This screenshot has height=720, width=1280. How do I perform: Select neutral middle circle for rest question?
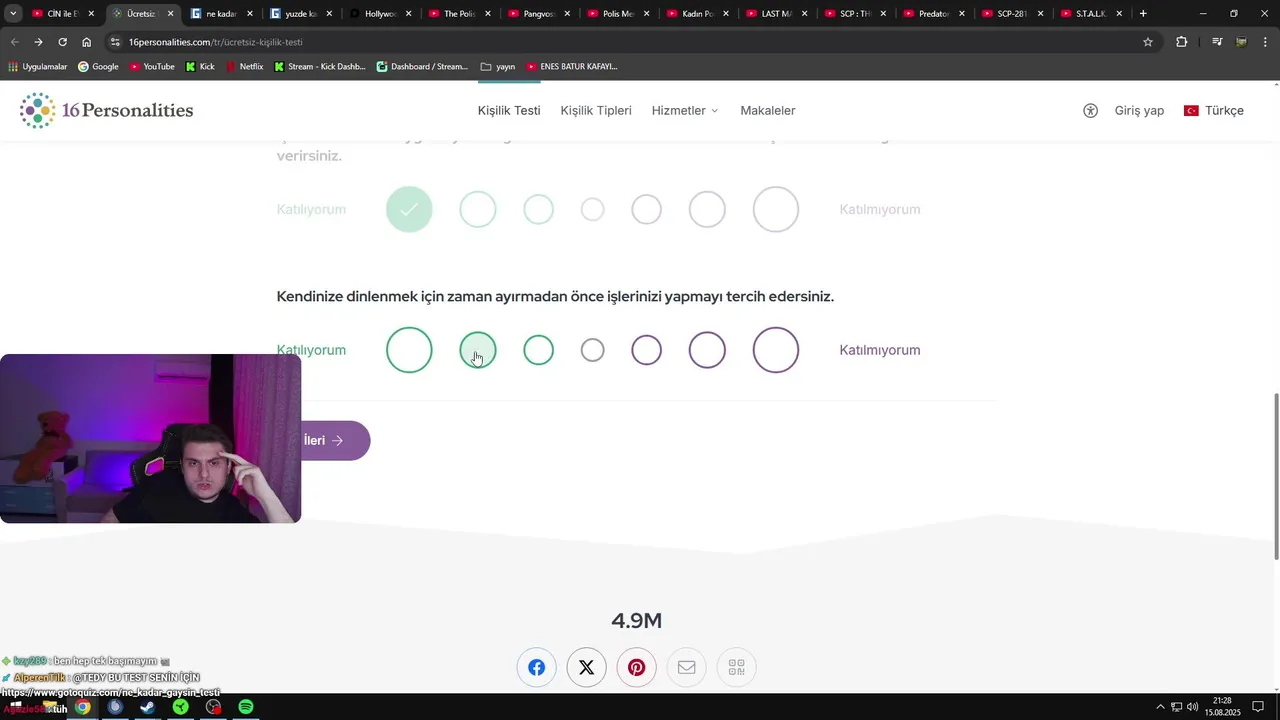[x=593, y=350]
